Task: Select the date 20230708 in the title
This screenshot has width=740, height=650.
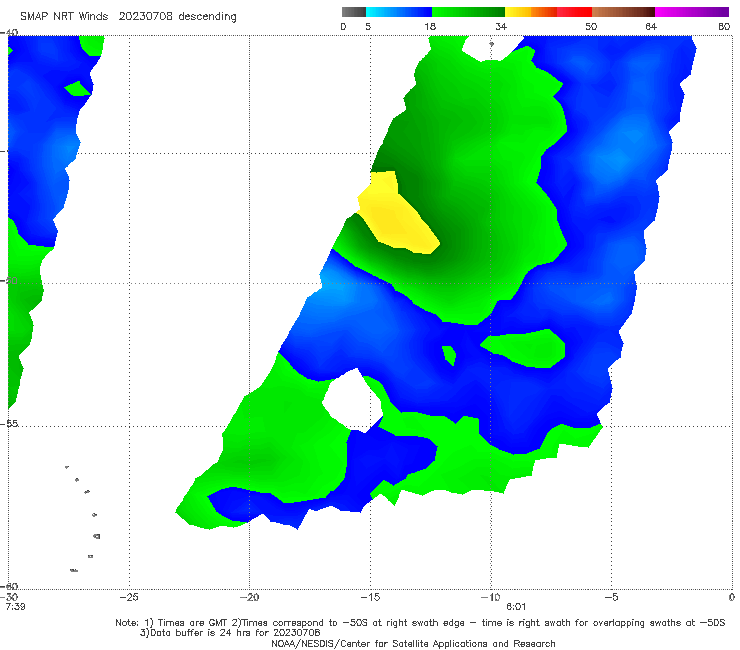Action: click(x=145, y=17)
